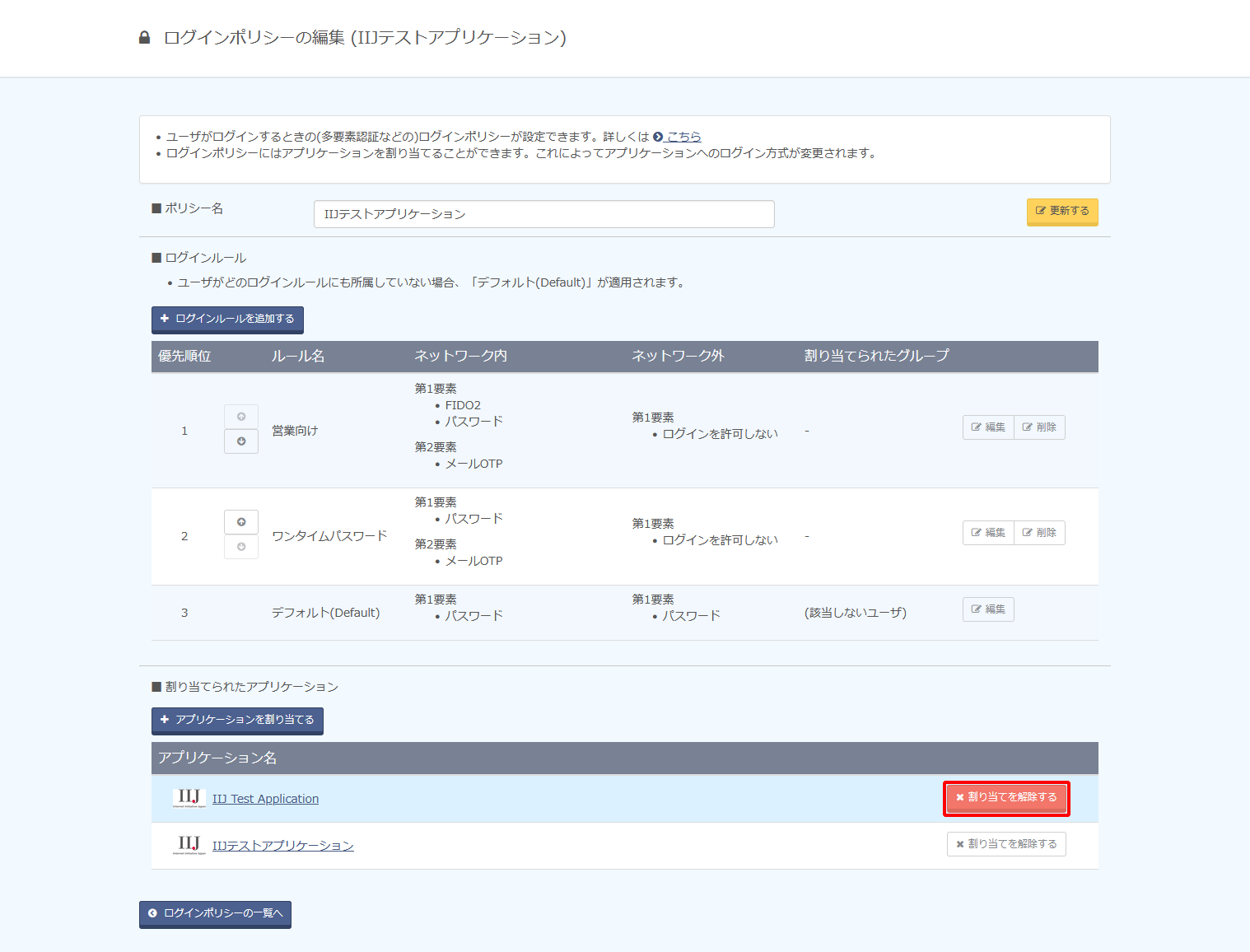Click the lock icon in the page title
The image size is (1250, 952).
pos(145,38)
